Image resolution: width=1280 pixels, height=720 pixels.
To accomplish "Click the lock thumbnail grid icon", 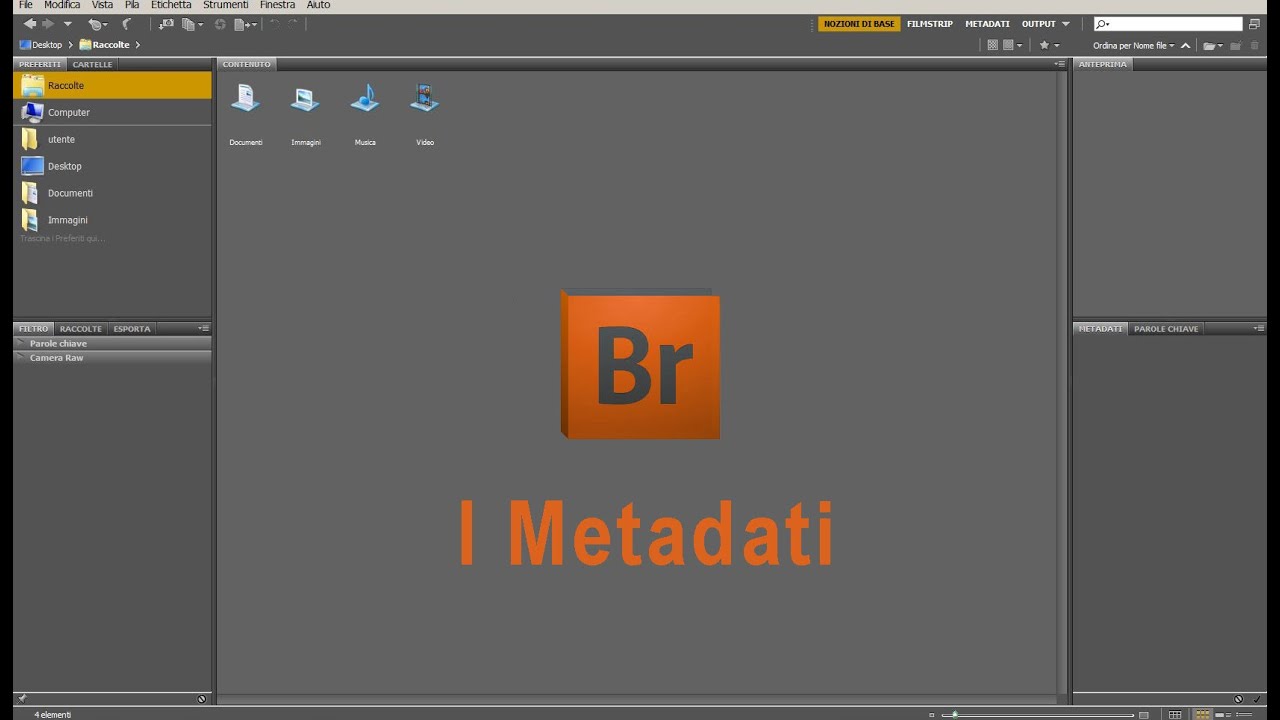I will pos(1175,714).
